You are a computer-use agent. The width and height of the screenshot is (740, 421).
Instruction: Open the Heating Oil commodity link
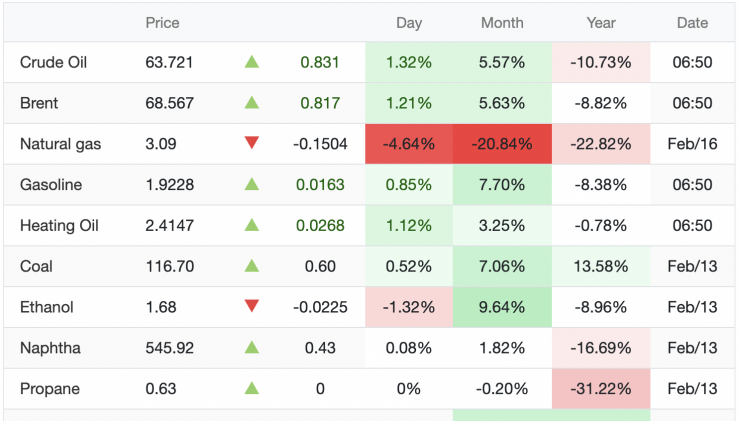coord(58,226)
